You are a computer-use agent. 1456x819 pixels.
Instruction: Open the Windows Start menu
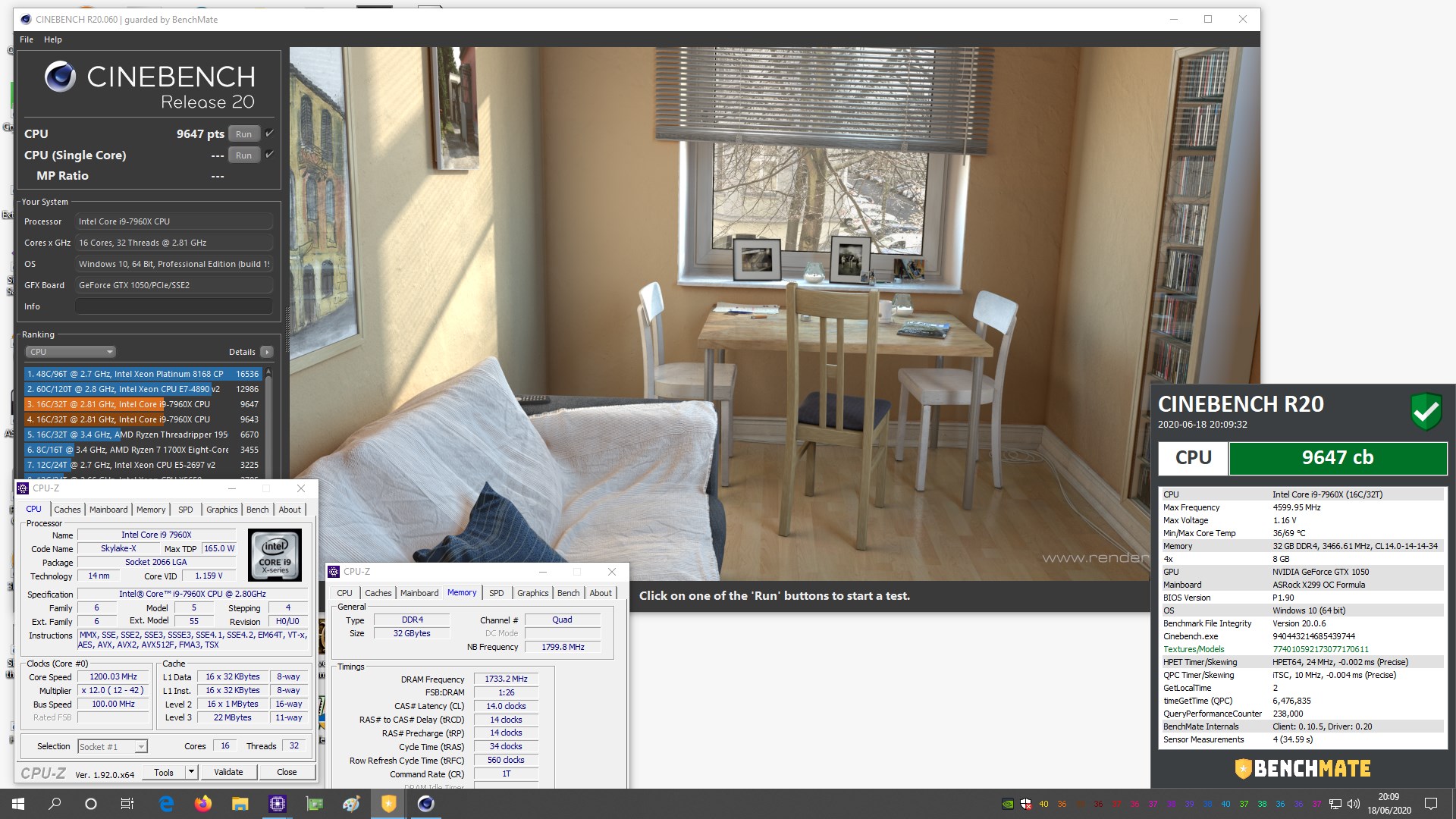[18, 804]
